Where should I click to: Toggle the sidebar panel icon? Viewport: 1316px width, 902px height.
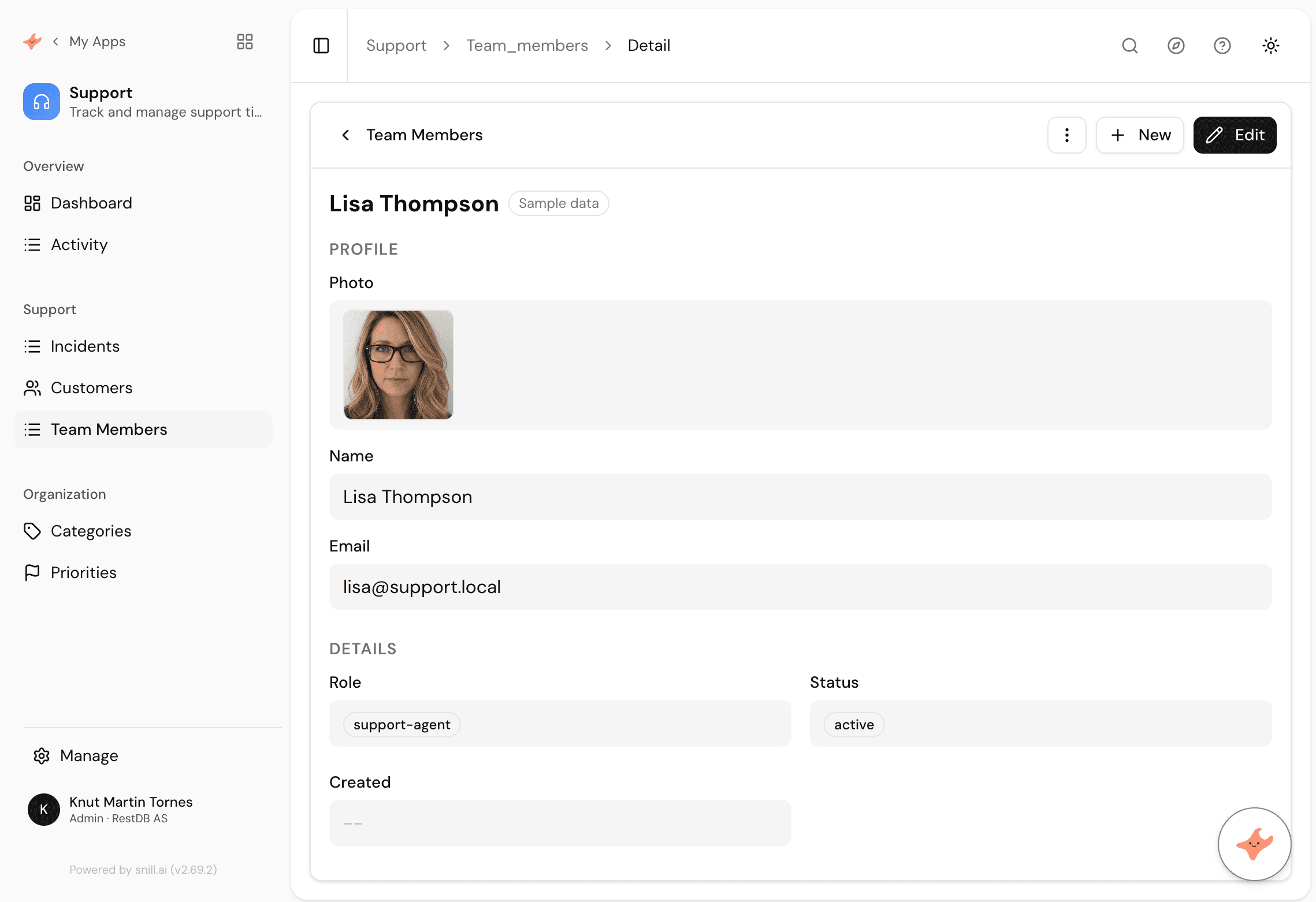pos(321,46)
